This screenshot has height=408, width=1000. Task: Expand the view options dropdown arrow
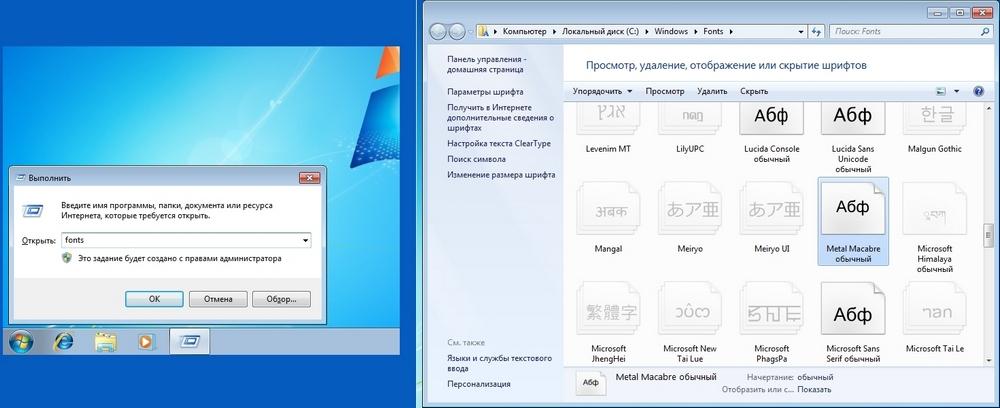click(957, 91)
